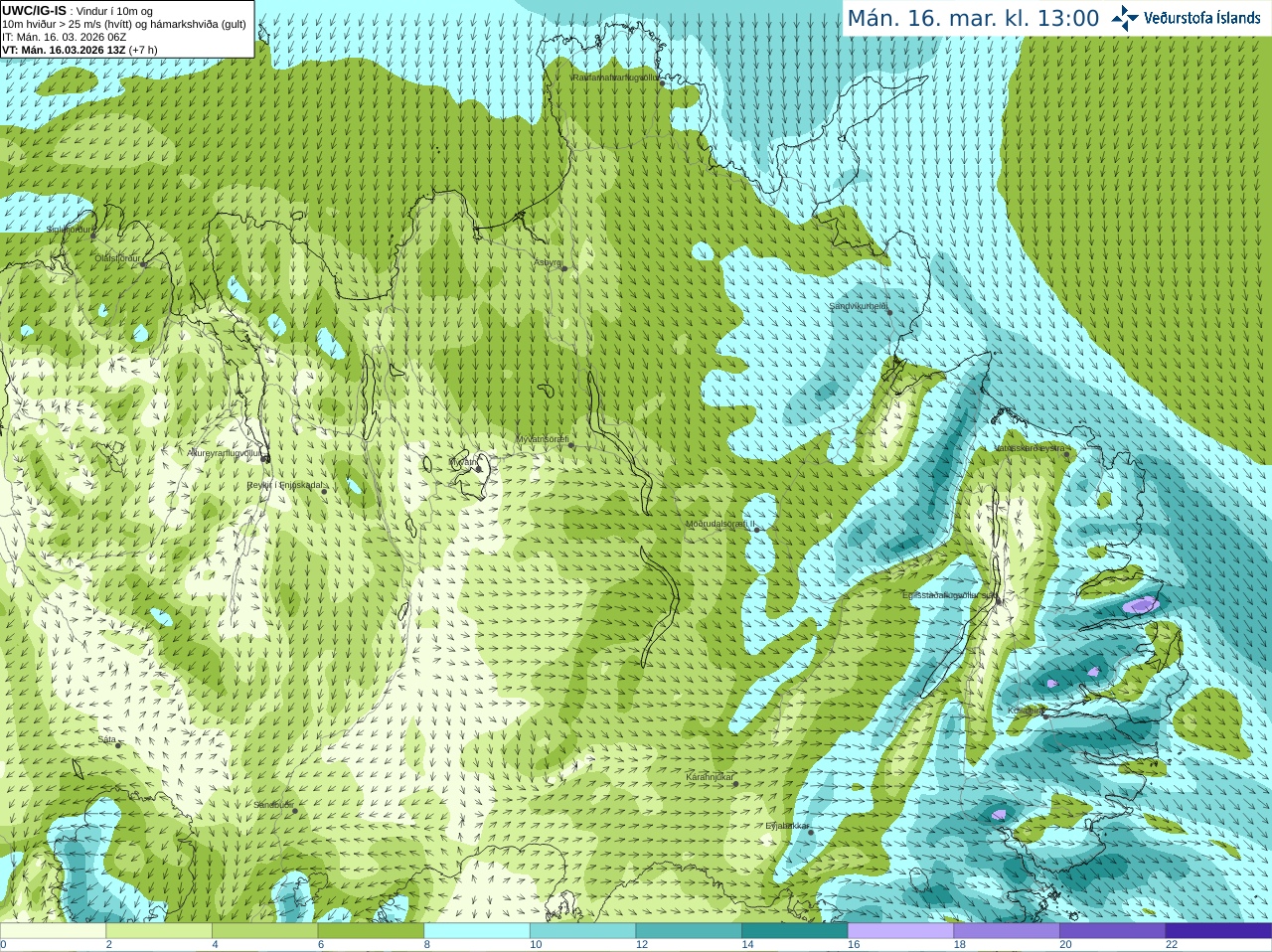Select the Kollaleira station label

pyautogui.click(x=1026, y=711)
